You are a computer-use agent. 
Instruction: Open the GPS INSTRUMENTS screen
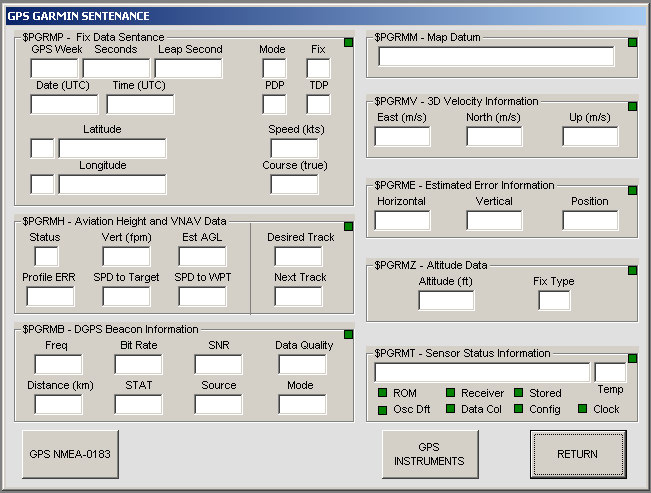pyautogui.click(x=430, y=454)
